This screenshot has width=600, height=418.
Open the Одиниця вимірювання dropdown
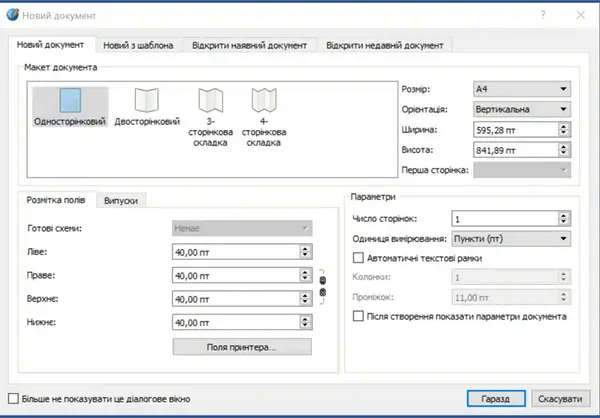(511, 239)
